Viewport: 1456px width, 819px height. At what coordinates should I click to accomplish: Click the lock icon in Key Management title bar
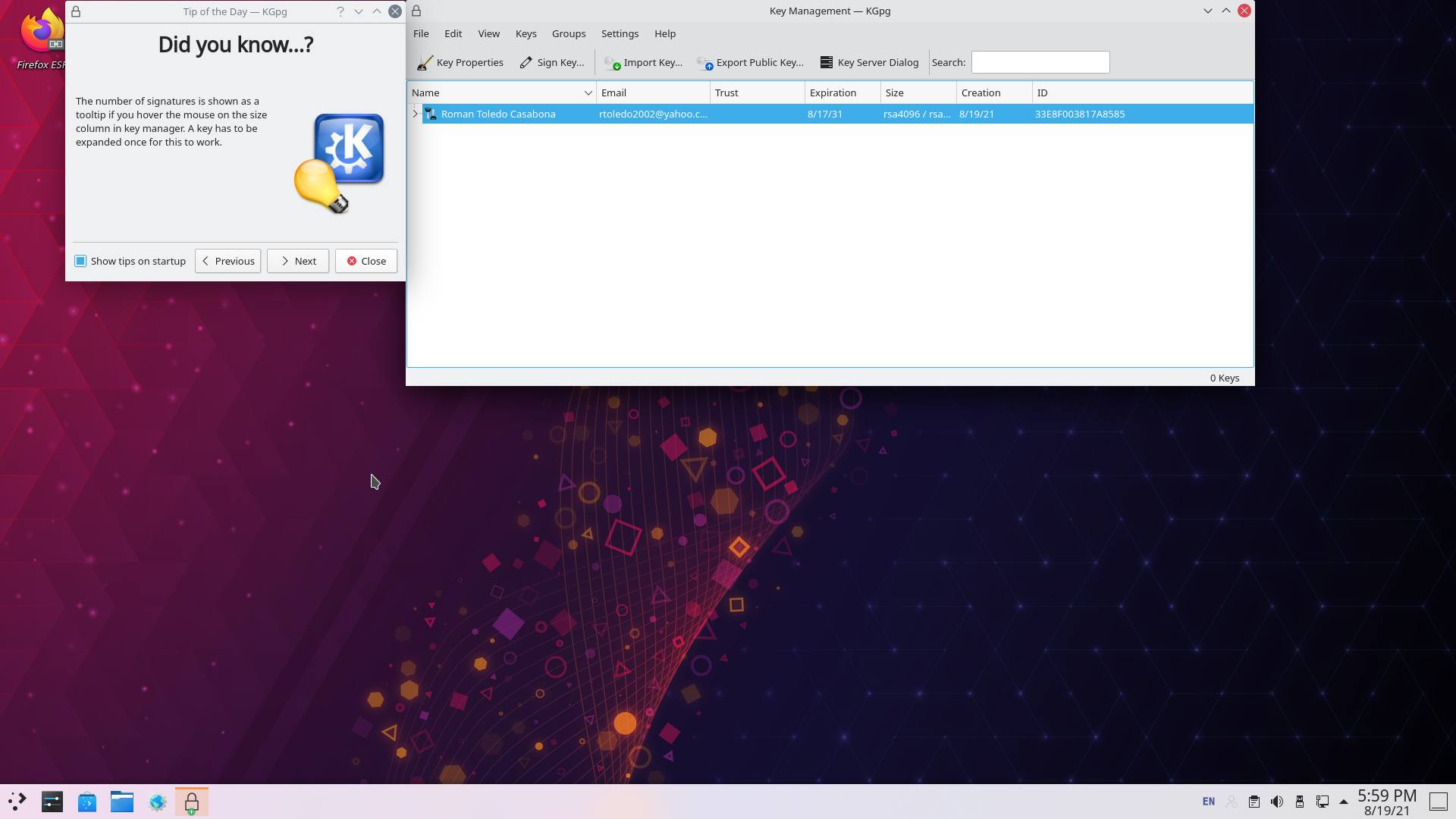416,11
